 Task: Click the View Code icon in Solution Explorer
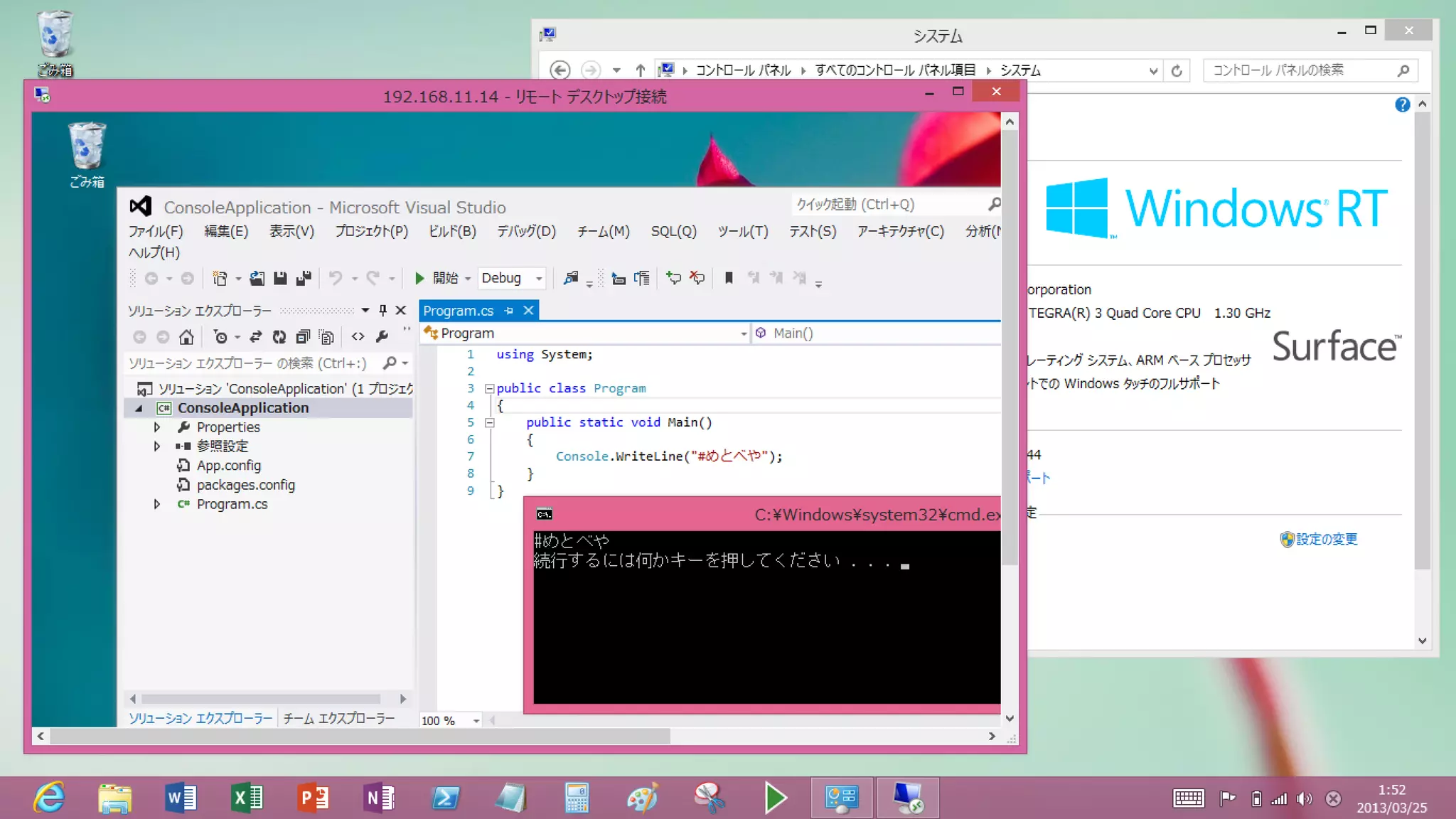[358, 337]
